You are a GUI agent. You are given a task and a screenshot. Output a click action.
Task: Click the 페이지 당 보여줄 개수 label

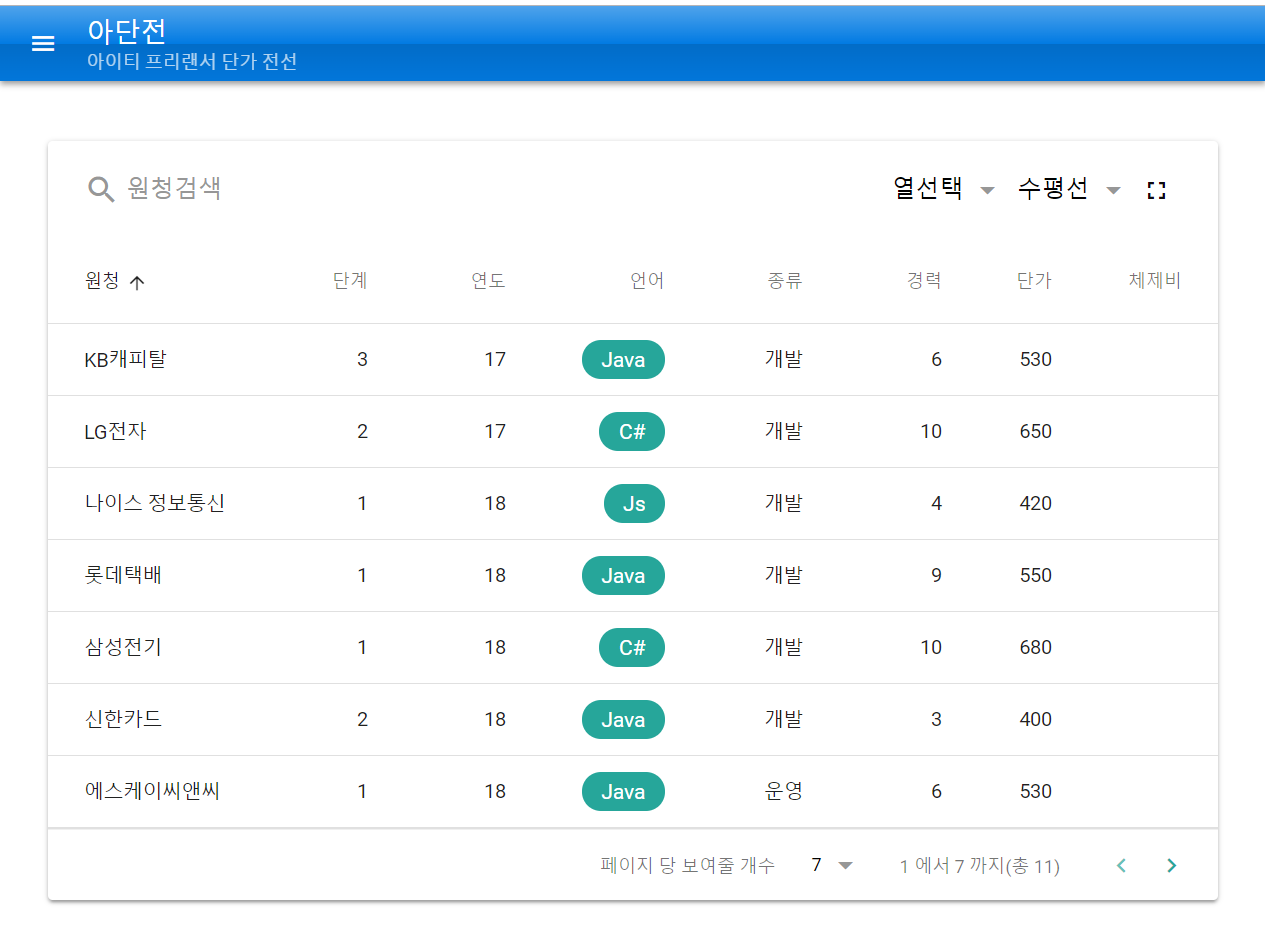pyautogui.click(x=688, y=866)
